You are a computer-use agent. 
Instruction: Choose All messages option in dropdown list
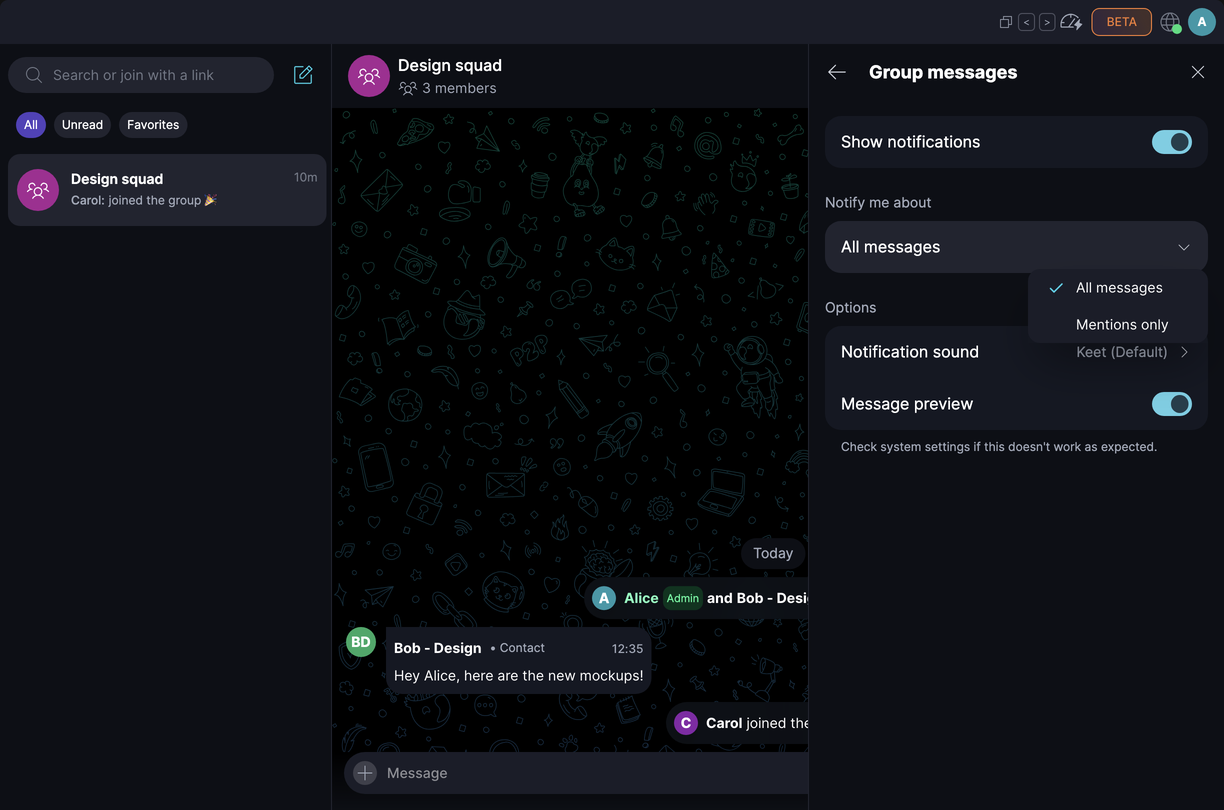coord(1118,288)
